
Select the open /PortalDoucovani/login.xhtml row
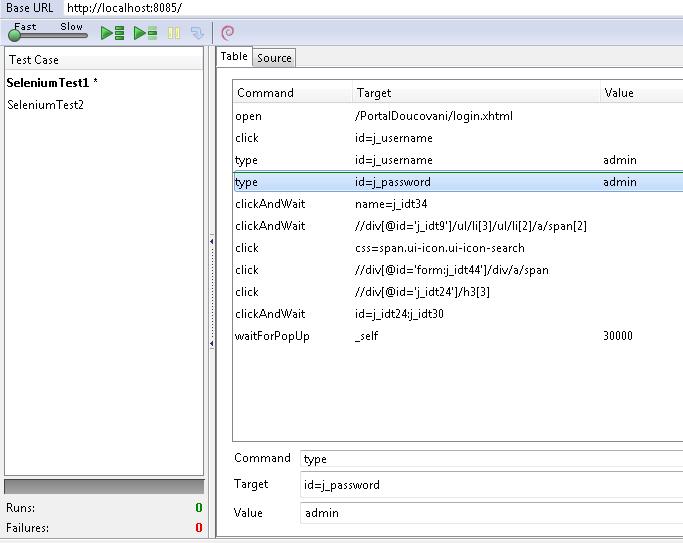click(458, 116)
